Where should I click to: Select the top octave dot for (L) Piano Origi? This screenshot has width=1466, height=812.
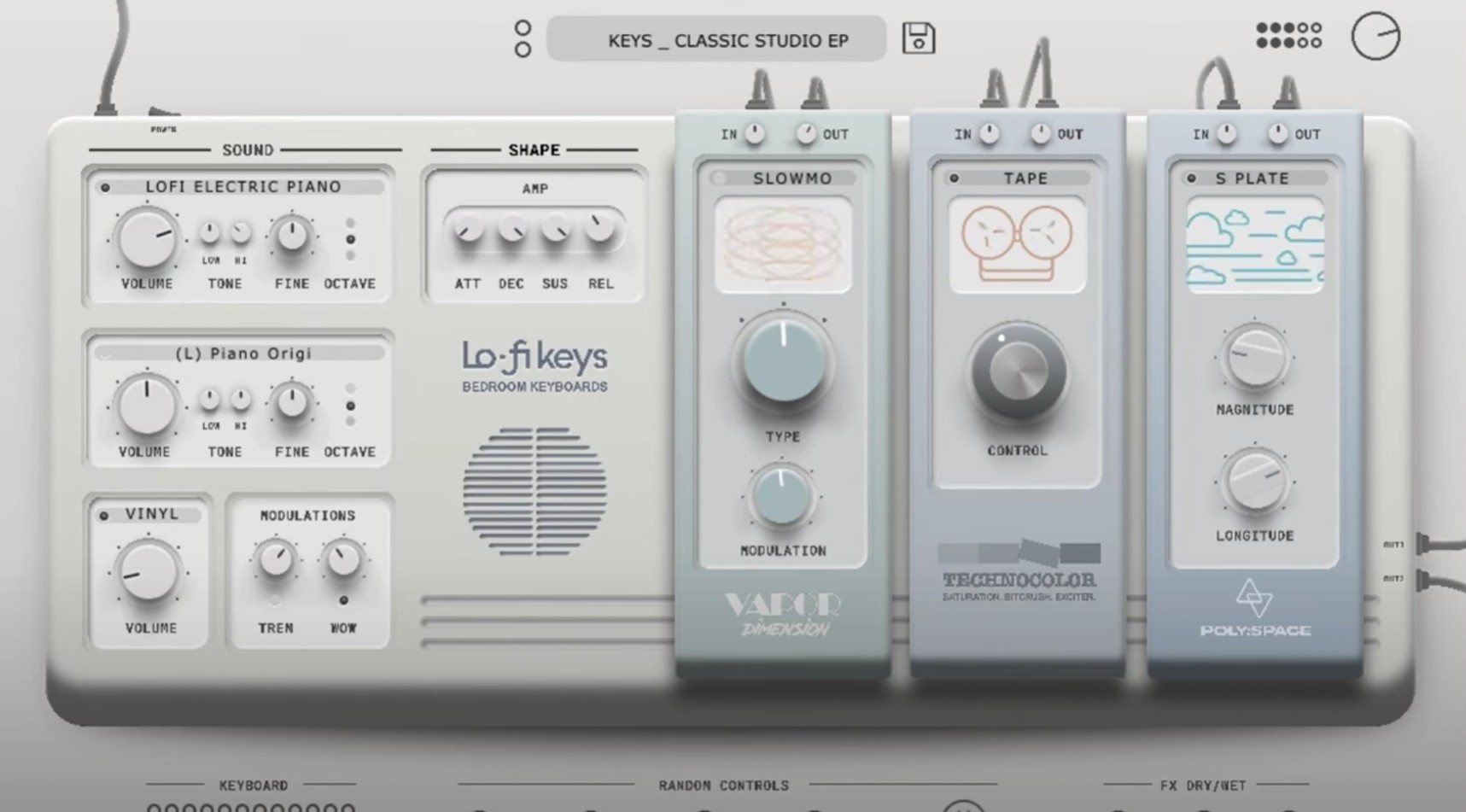(x=350, y=389)
